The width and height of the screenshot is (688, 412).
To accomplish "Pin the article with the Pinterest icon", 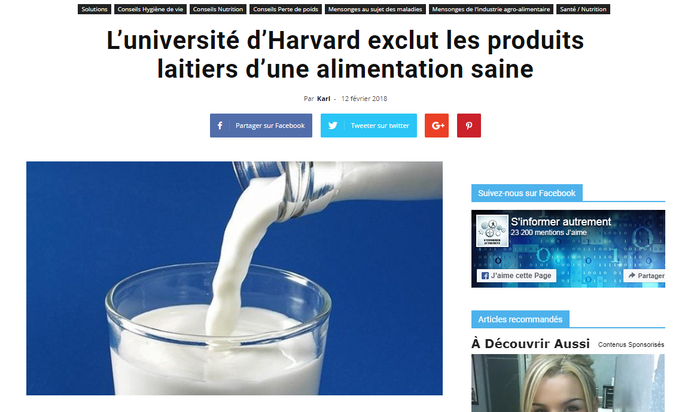I will coord(469,125).
